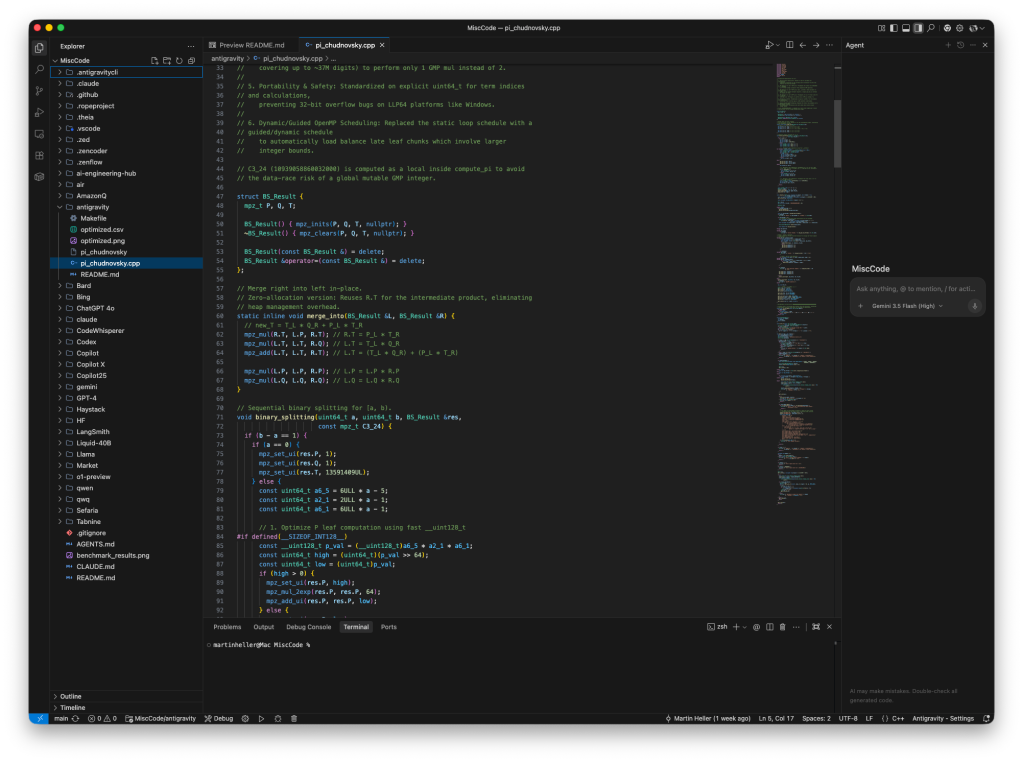Refresh the Explorer file tree
Screen dimensions: 1023x762
[179, 60]
